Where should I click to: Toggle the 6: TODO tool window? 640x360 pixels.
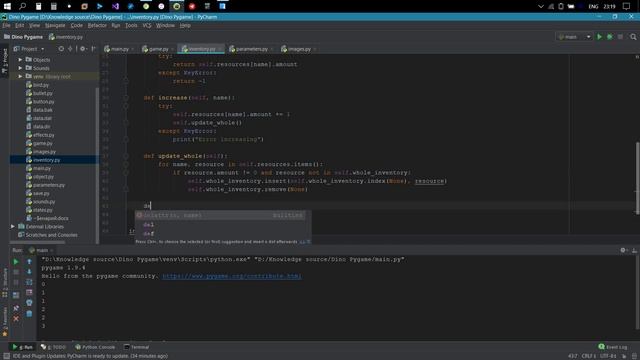pyautogui.click(x=53, y=347)
